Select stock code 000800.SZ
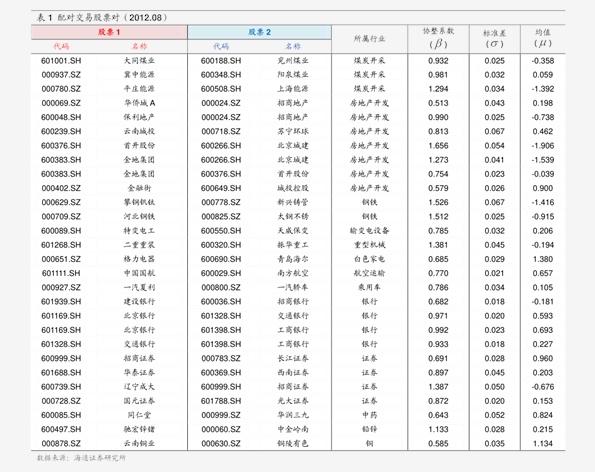This screenshot has width=595, height=472. coord(221,288)
